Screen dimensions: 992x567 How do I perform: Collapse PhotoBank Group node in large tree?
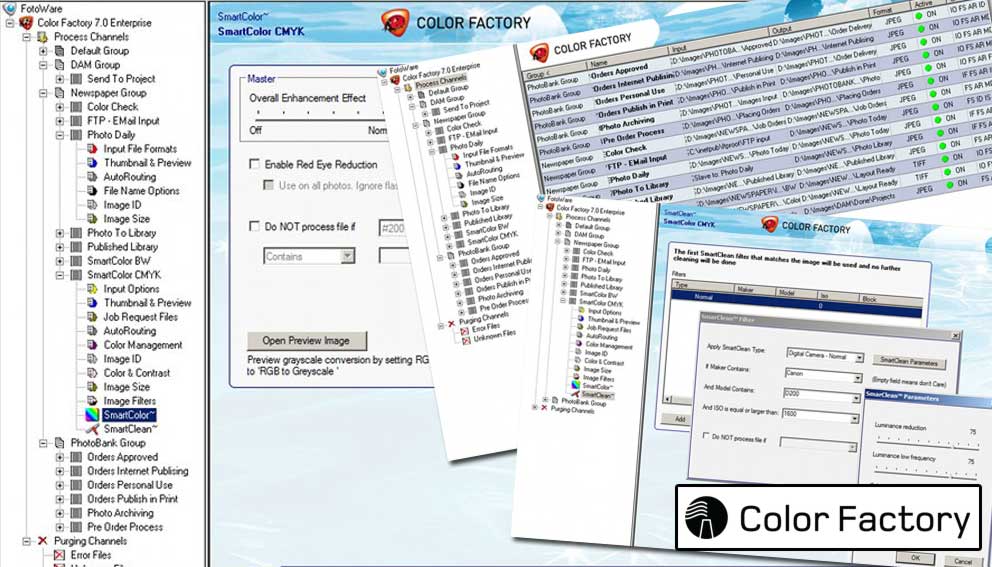[x=43, y=443]
